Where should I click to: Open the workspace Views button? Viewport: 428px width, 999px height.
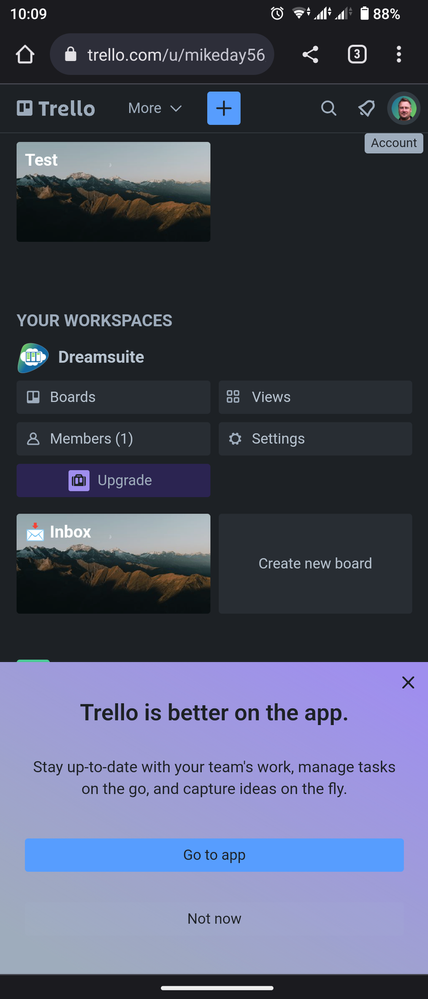coord(315,397)
